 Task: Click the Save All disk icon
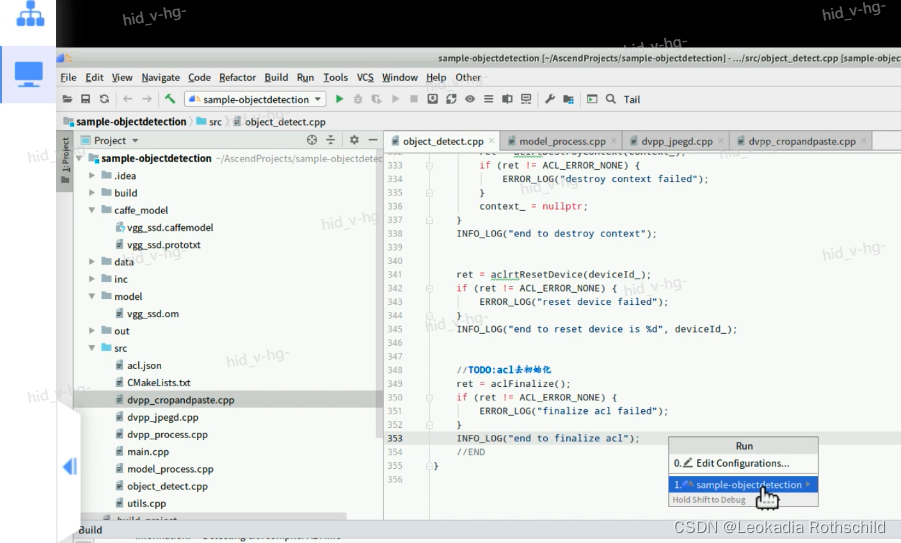point(86,99)
